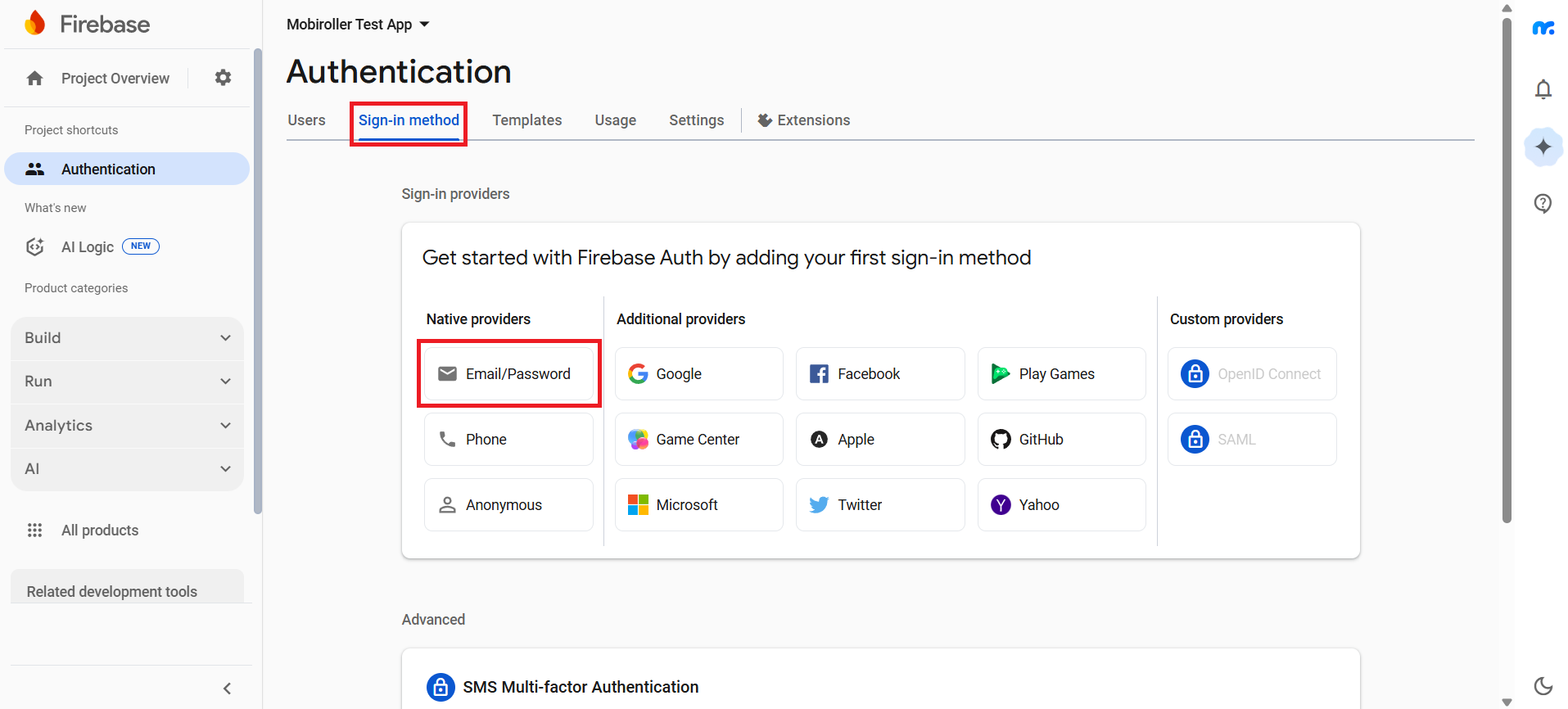Click the SMS Multi-factor lock icon
The image size is (1568, 709).
pos(441,687)
